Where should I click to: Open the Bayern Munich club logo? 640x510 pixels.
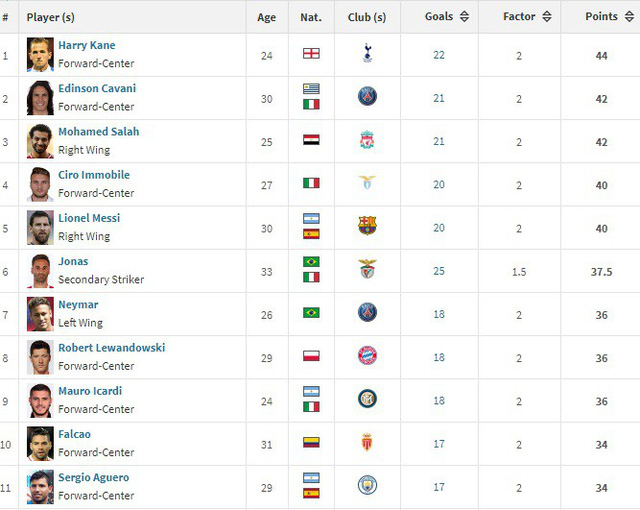[367, 355]
